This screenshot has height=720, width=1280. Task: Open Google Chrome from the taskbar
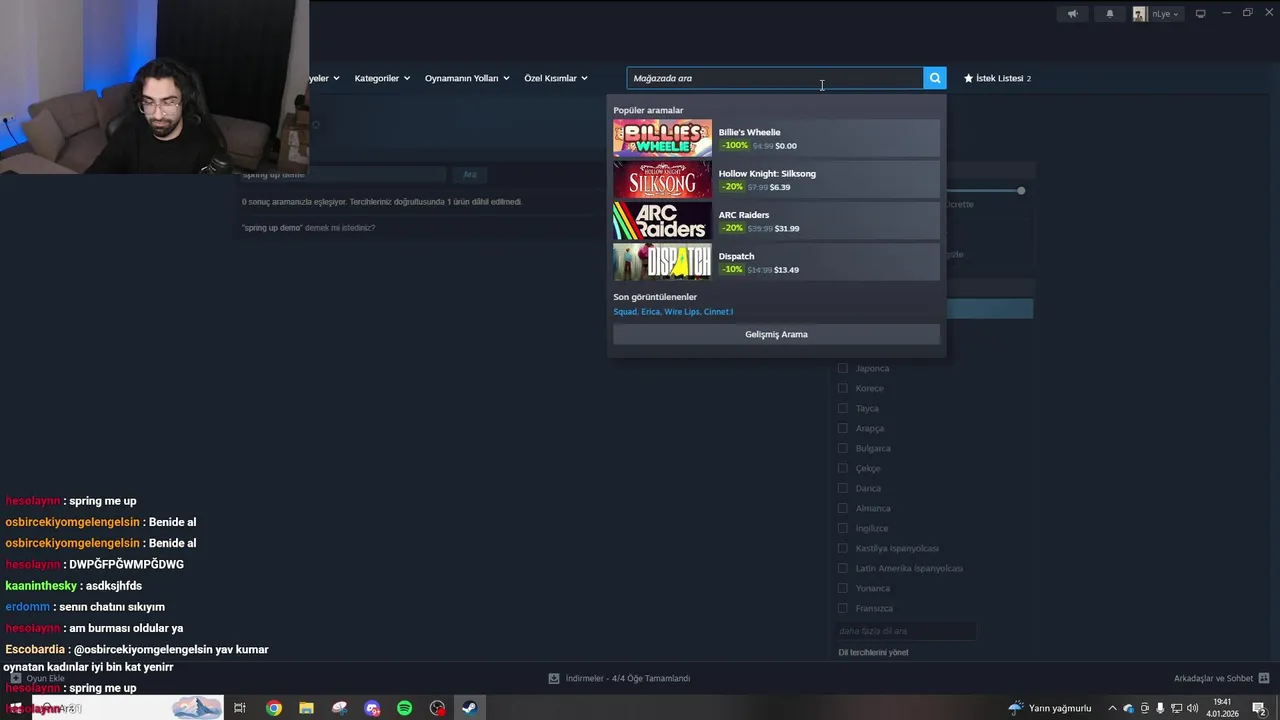[273, 708]
